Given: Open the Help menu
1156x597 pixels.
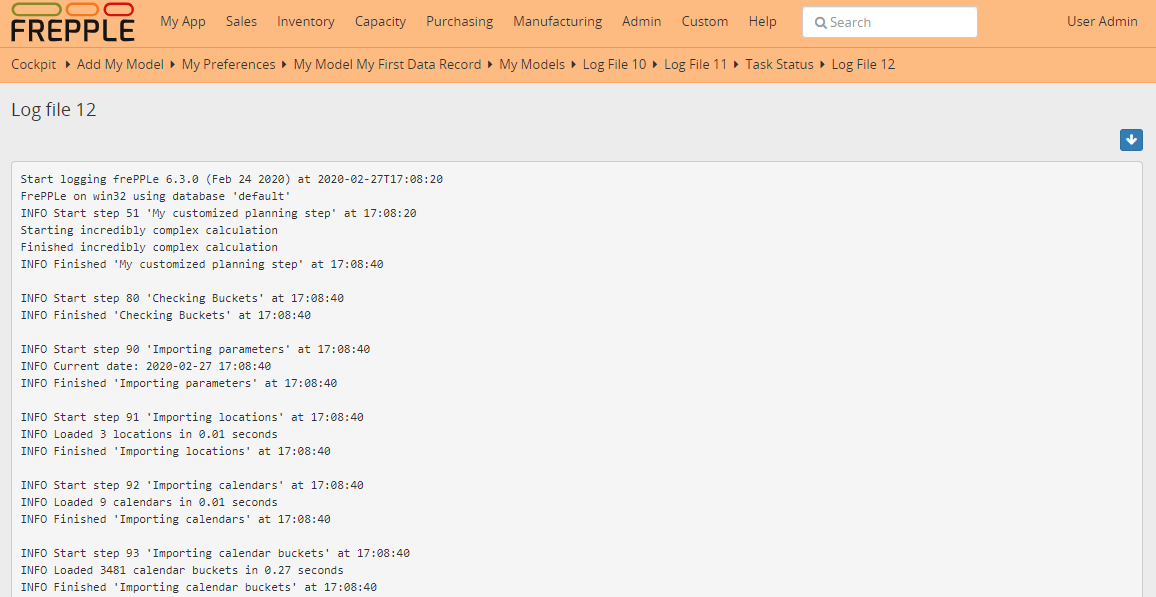Looking at the screenshot, I should [762, 21].
